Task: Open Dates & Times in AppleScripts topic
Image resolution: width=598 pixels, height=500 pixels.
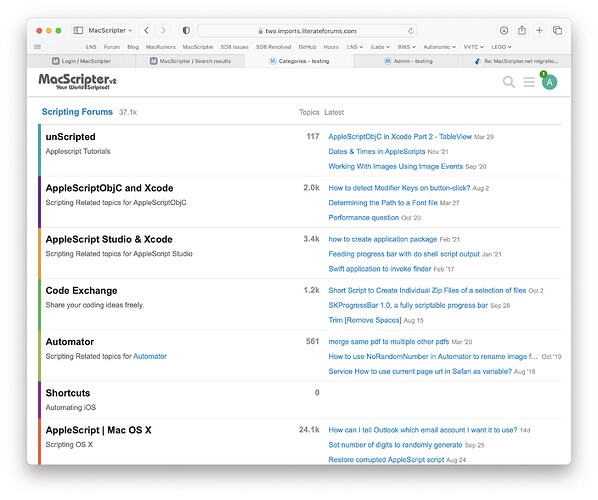Action: pyautogui.click(x=377, y=151)
